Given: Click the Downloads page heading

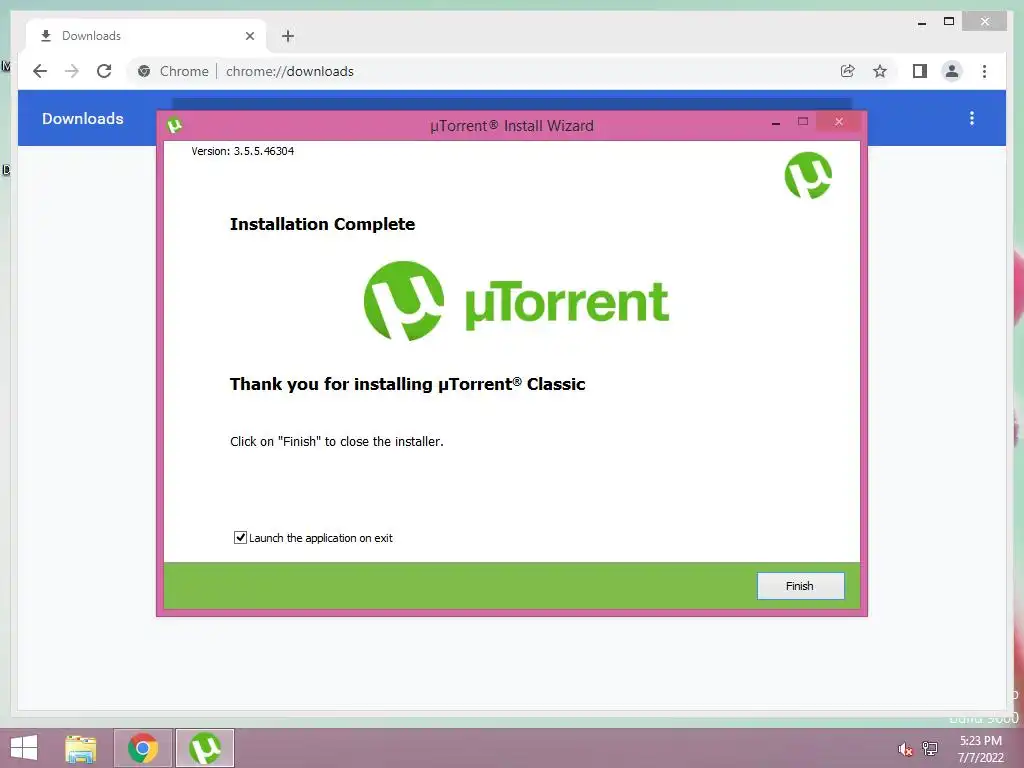Looking at the screenshot, I should pyautogui.click(x=83, y=118).
